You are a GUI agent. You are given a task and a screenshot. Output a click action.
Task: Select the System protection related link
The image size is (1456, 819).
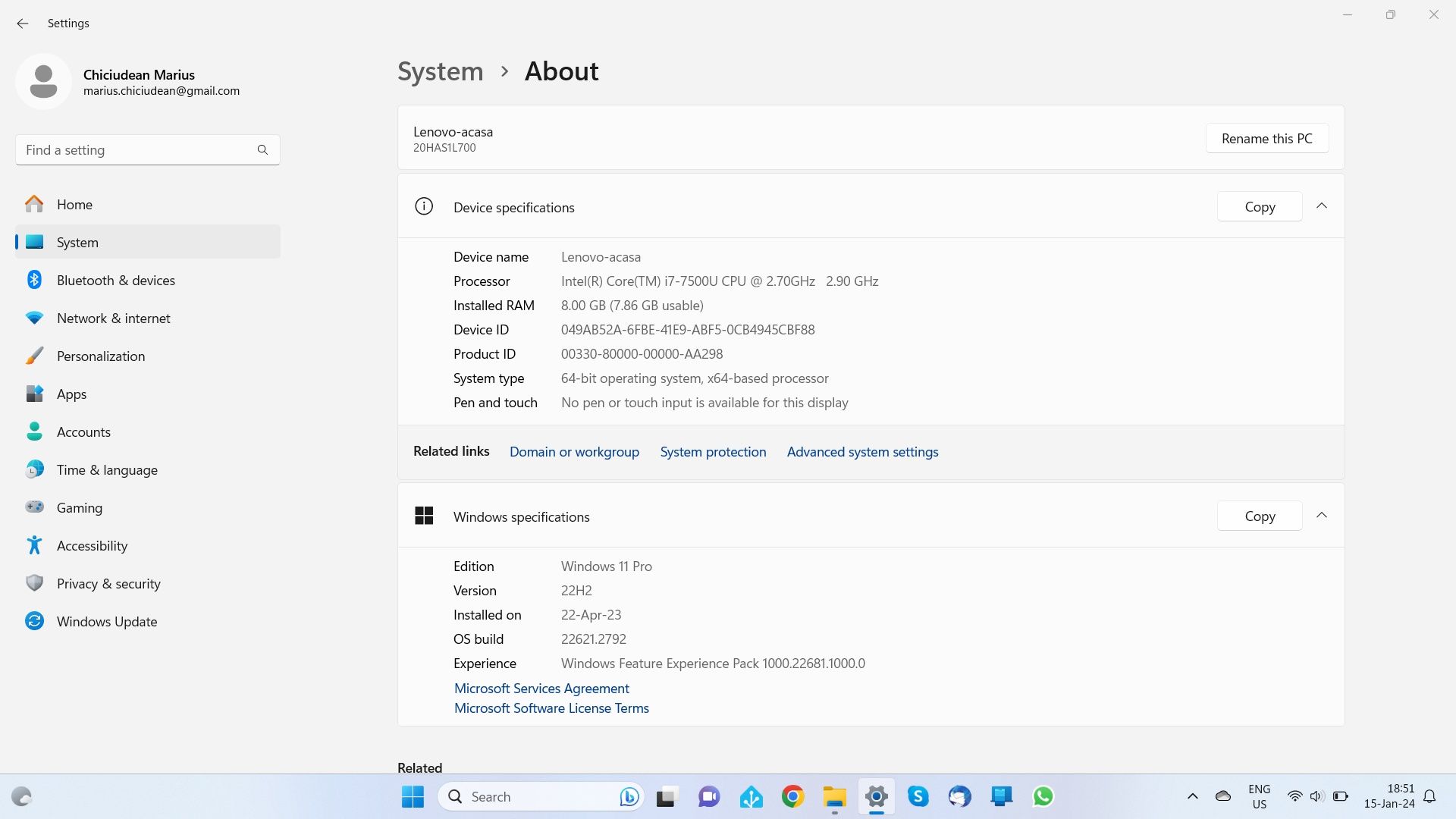pyautogui.click(x=713, y=451)
